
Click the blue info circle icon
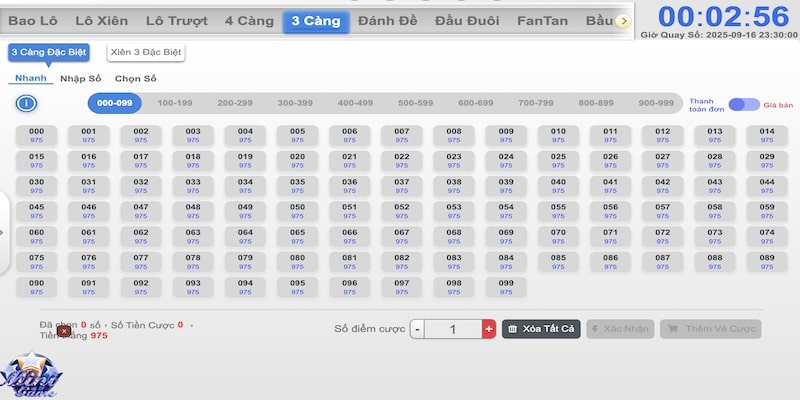pyautogui.click(x=26, y=103)
